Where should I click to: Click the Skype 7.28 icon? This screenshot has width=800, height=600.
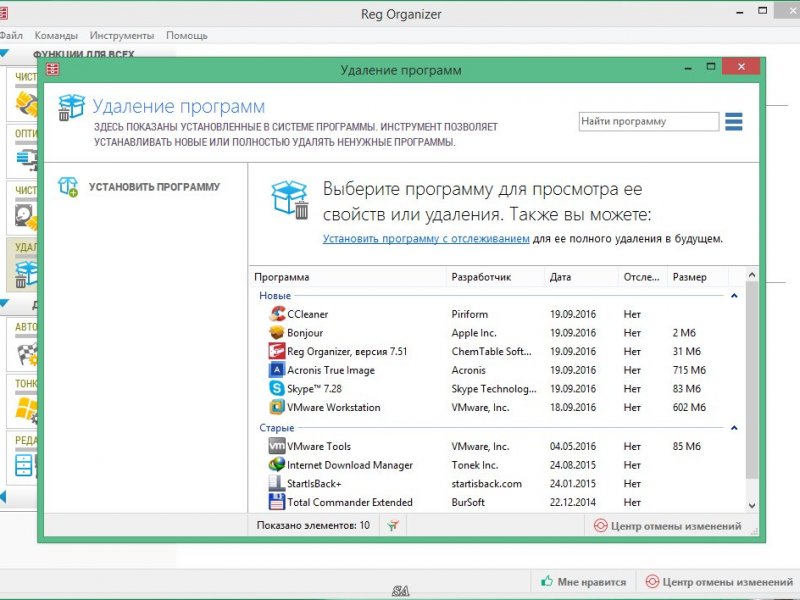(277, 389)
